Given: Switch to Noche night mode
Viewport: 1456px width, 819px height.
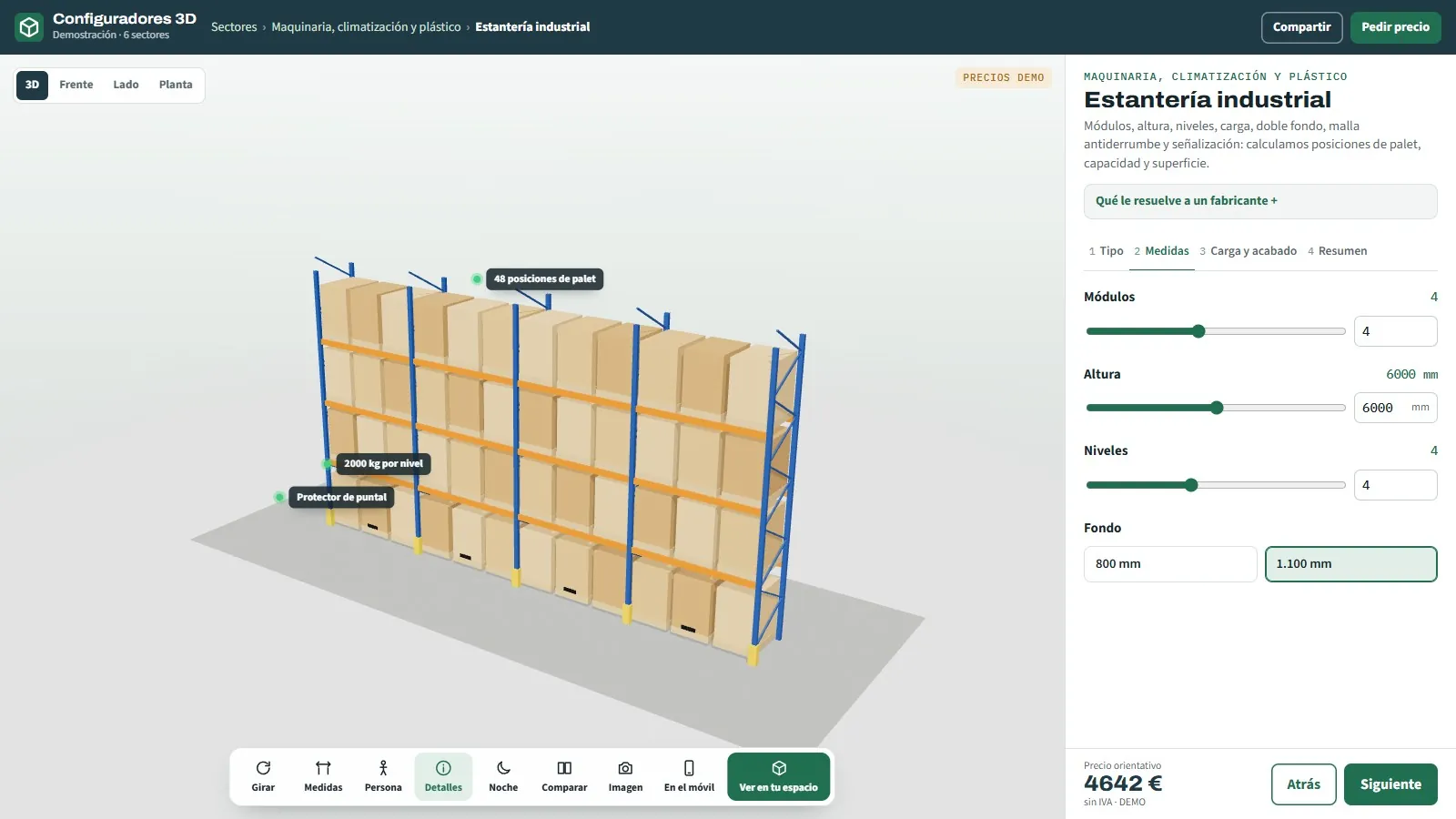Looking at the screenshot, I should [x=503, y=776].
